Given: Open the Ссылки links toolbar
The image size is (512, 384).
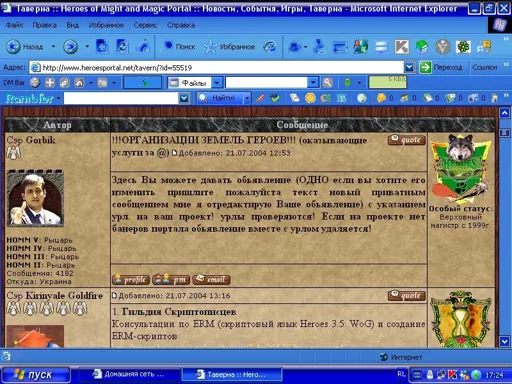Looking at the screenshot, I should (485, 68).
